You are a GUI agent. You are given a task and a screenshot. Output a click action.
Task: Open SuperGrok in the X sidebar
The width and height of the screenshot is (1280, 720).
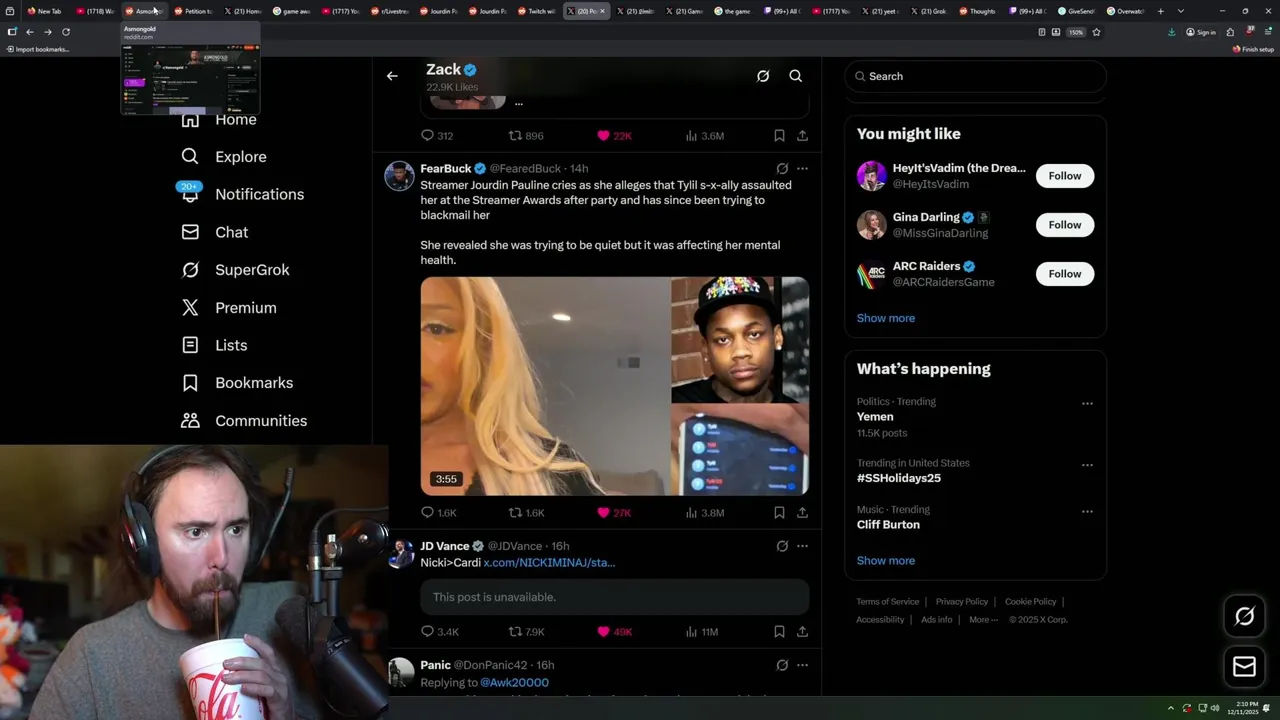pos(236,270)
